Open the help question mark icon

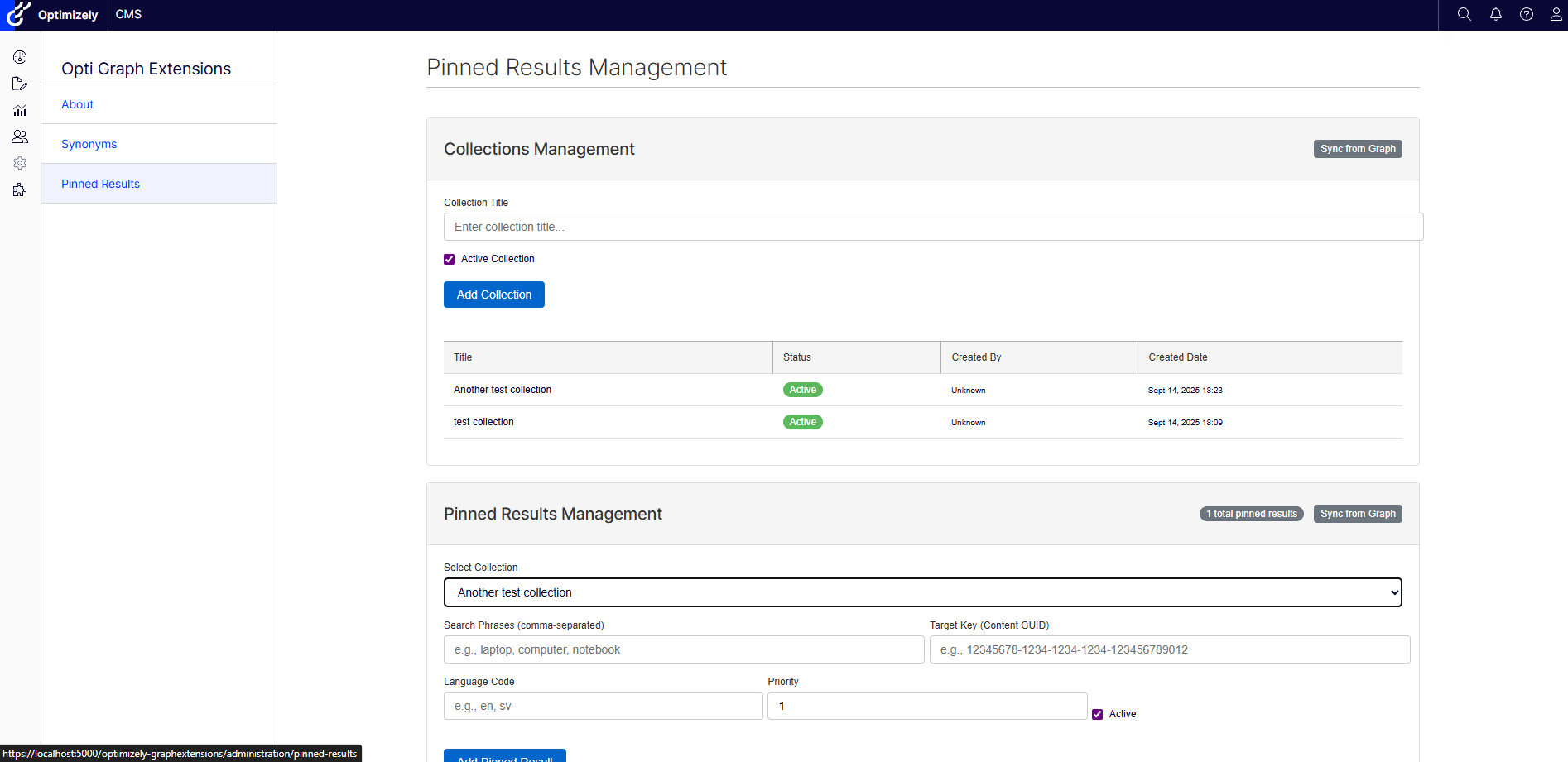(1526, 14)
